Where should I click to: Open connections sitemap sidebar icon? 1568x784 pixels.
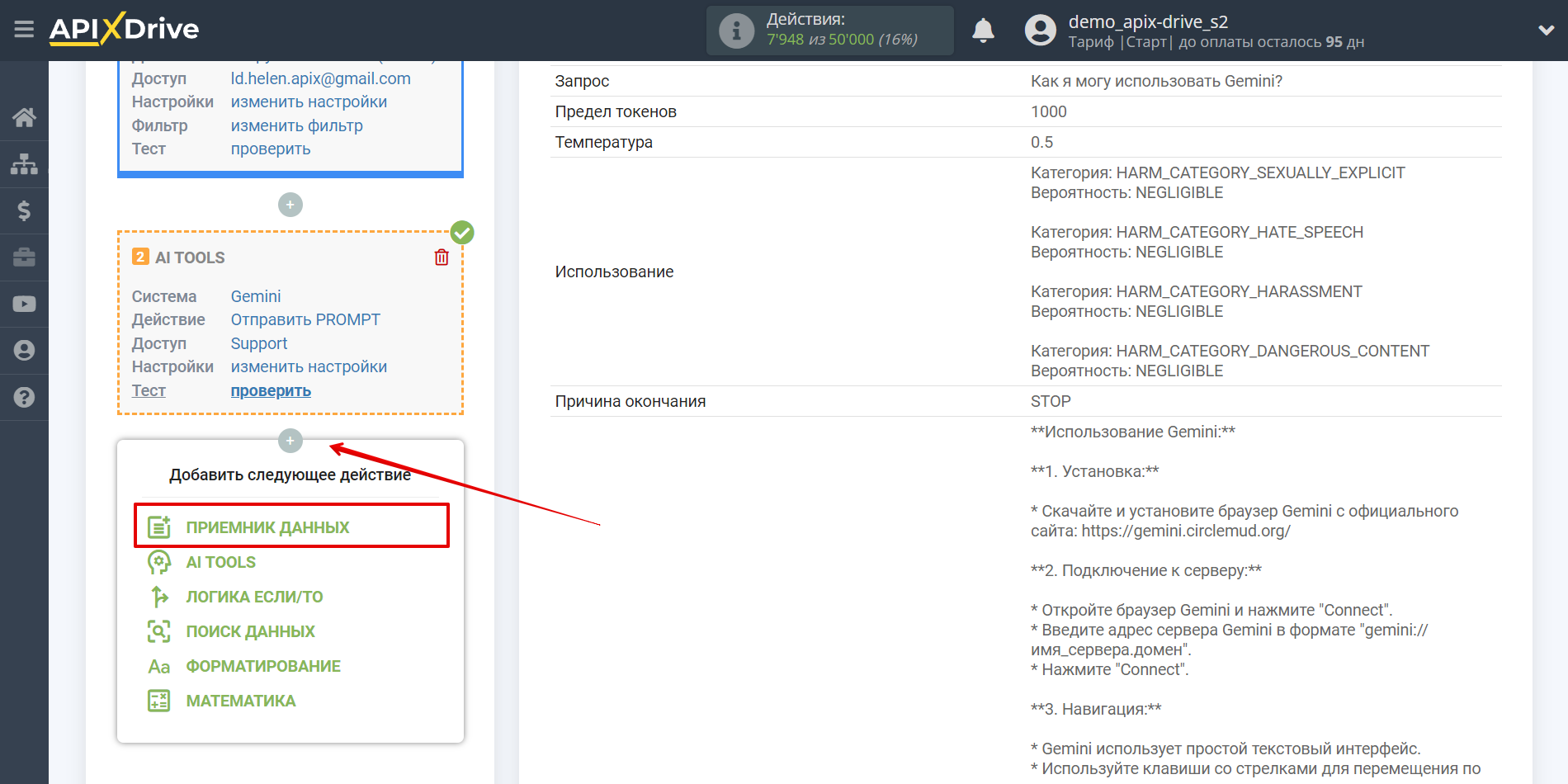click(24, 163)
